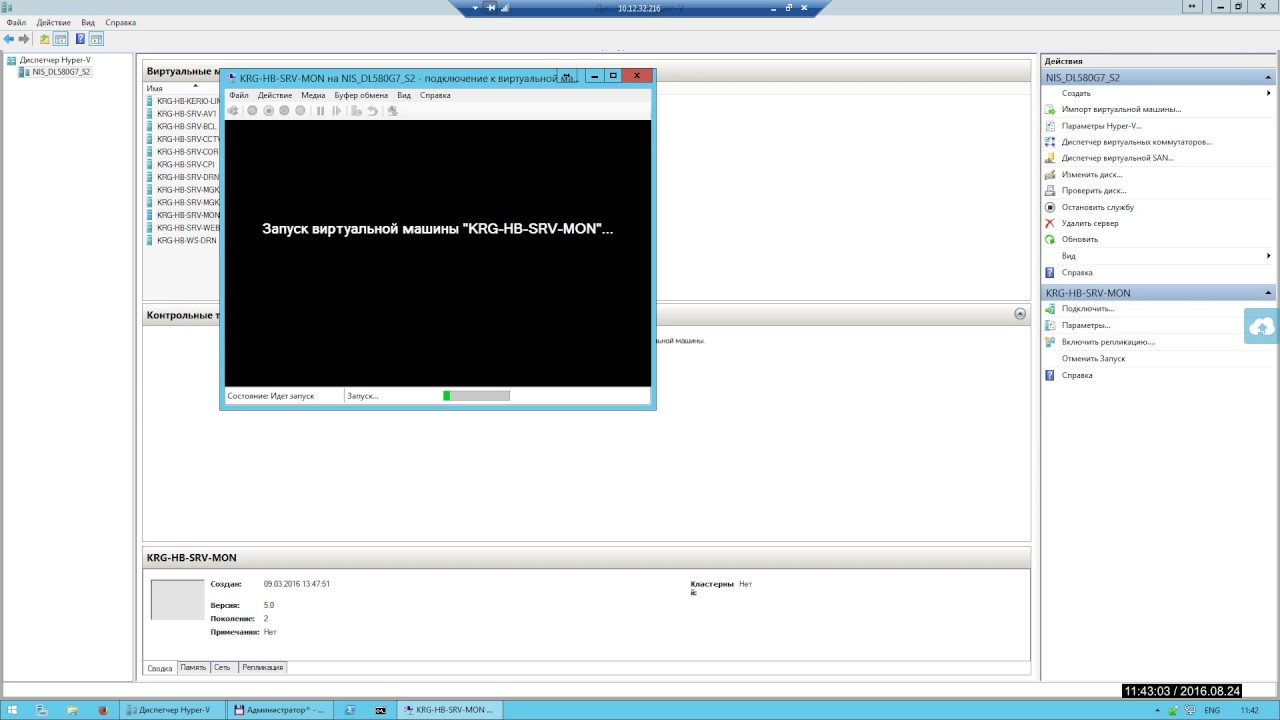The width and height of the screenshot is (1280, 720).
Task: Click the Turn Off icon in VM toolbar
Action: click(268, 111)
